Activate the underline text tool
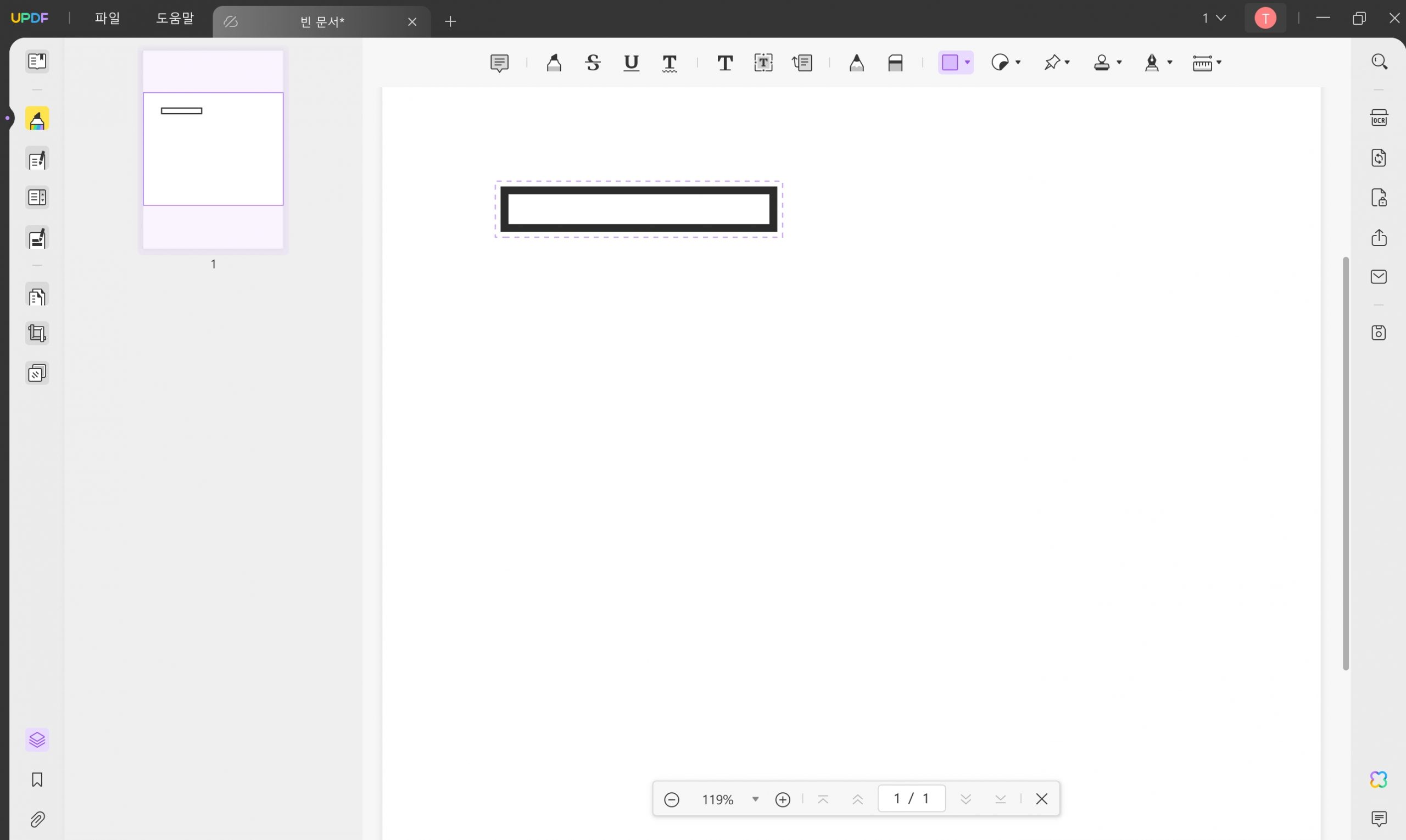1406x840 pixels. point(631,63)
